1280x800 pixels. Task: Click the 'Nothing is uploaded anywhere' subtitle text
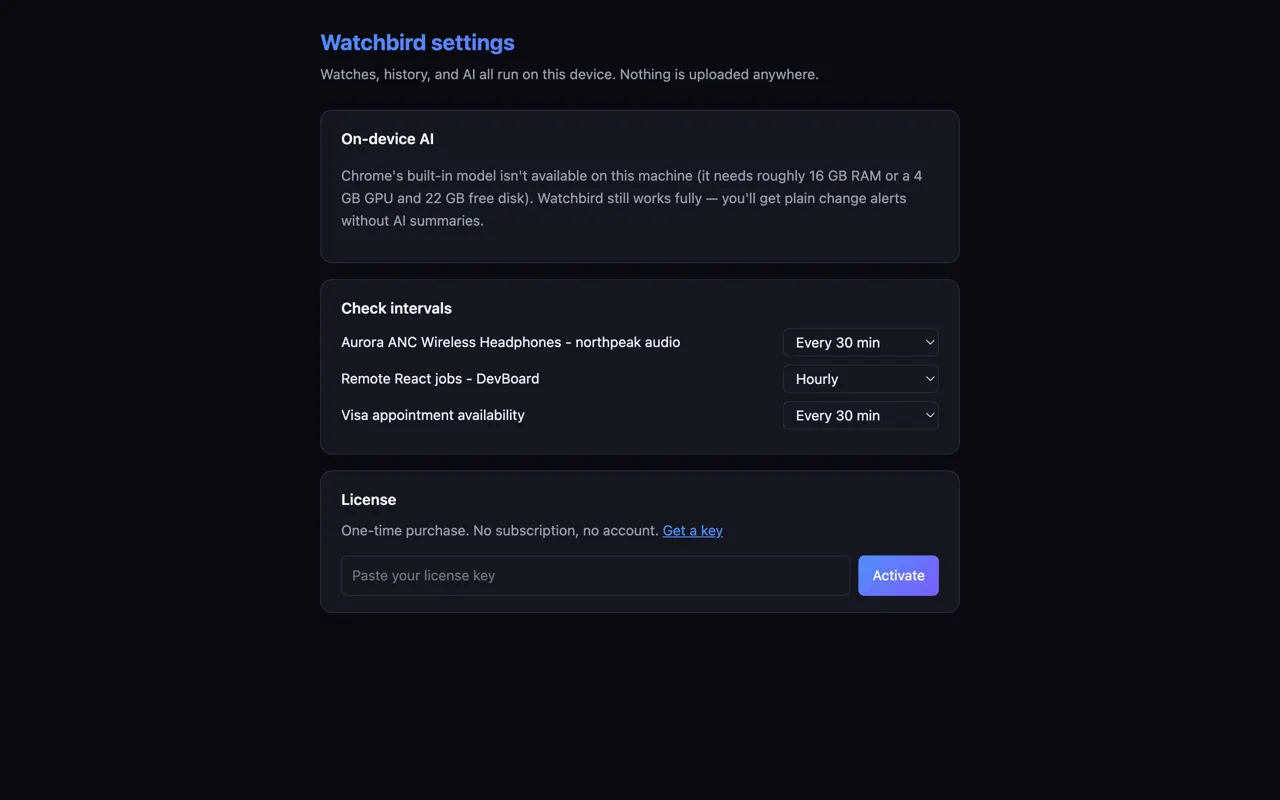[719, 74]
